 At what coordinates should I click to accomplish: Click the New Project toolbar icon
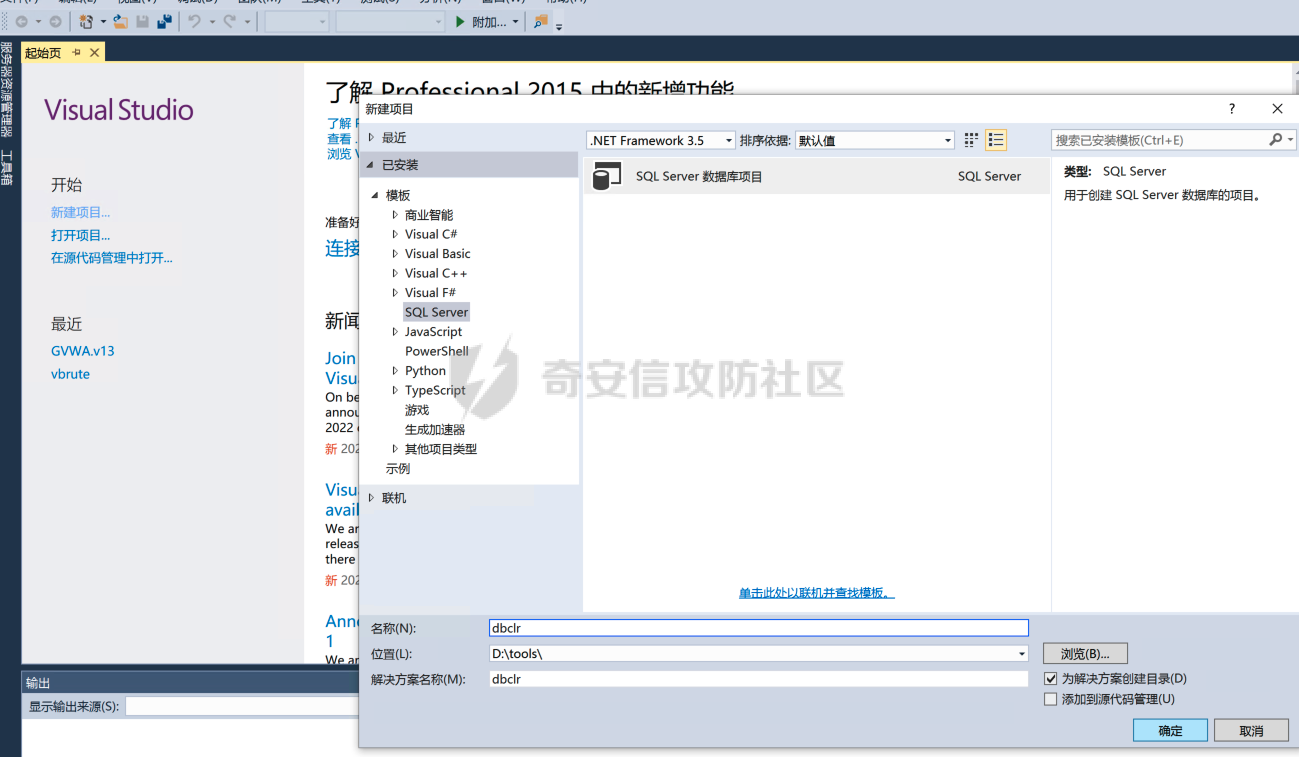(x=86, y=21)
